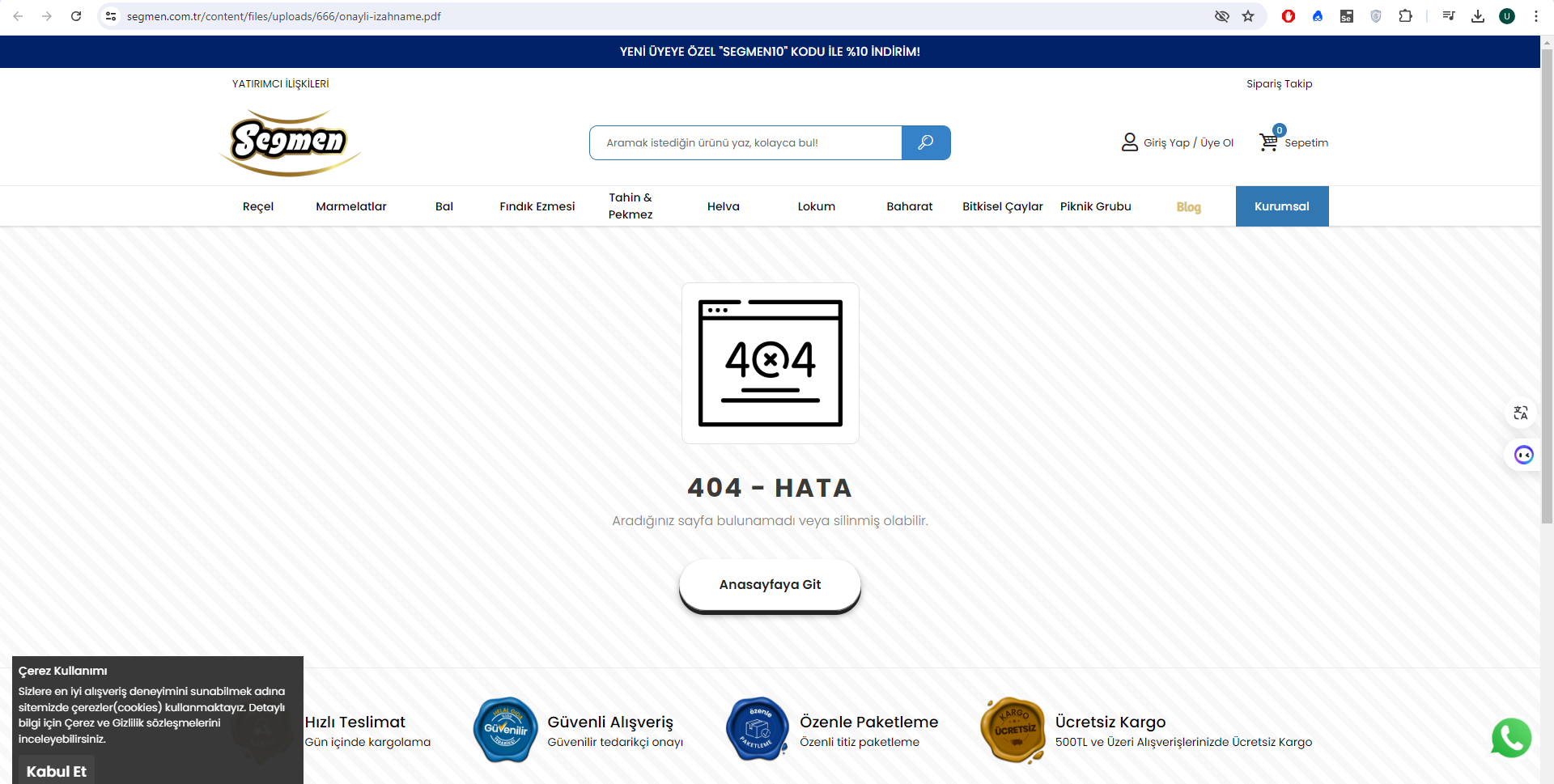Open the Lokum category

click(x=817, y=206)
